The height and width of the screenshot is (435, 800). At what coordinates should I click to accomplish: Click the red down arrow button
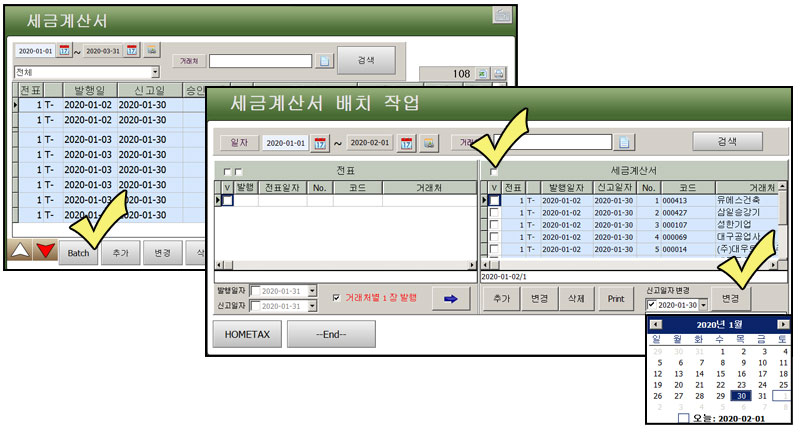point(45,250)
